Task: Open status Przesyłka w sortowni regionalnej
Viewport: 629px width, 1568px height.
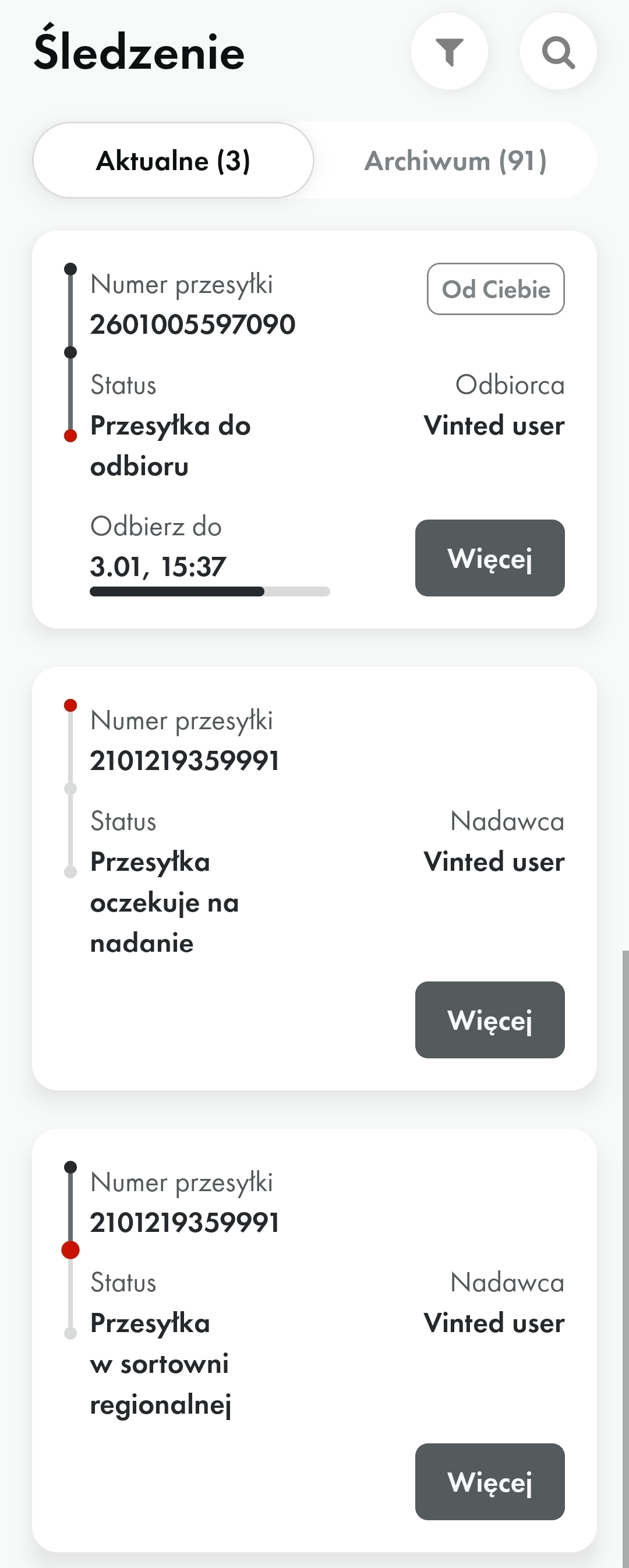Action: click(x=161, y=1364)
